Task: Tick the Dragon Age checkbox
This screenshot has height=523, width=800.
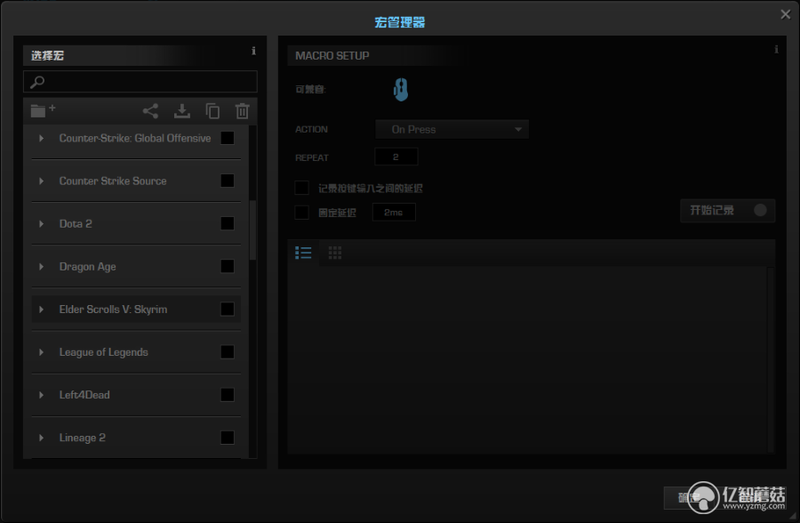Action: 228,266
